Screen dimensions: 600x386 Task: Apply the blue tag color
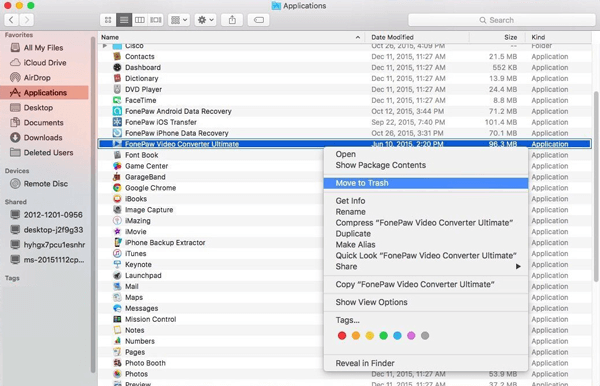[x=397, y=336]
